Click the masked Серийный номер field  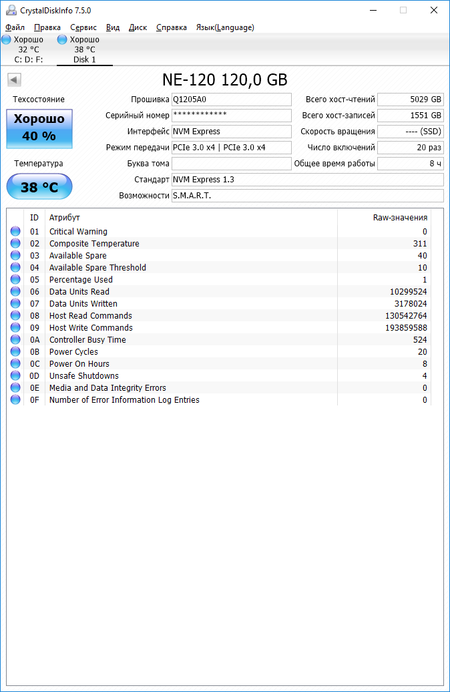click(x=231, y=115)
